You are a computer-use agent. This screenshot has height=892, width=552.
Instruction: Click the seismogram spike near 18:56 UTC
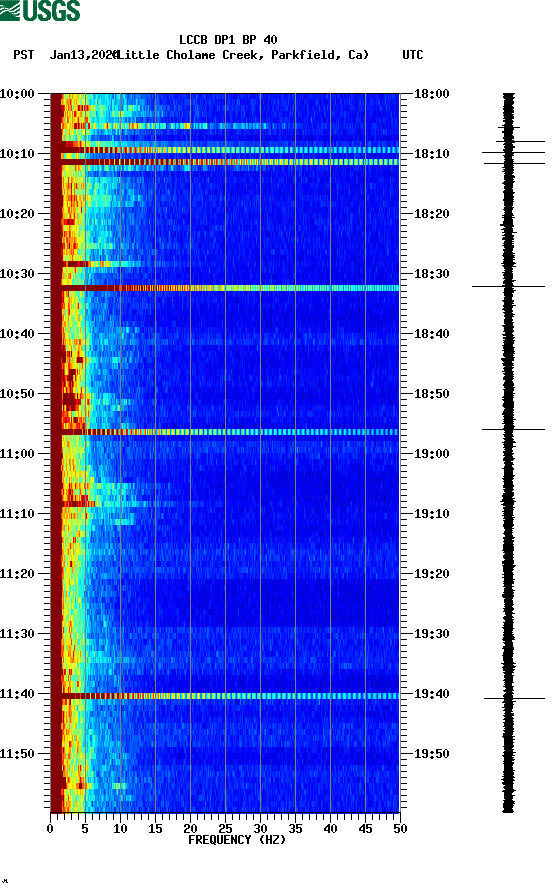click(513, 430)
